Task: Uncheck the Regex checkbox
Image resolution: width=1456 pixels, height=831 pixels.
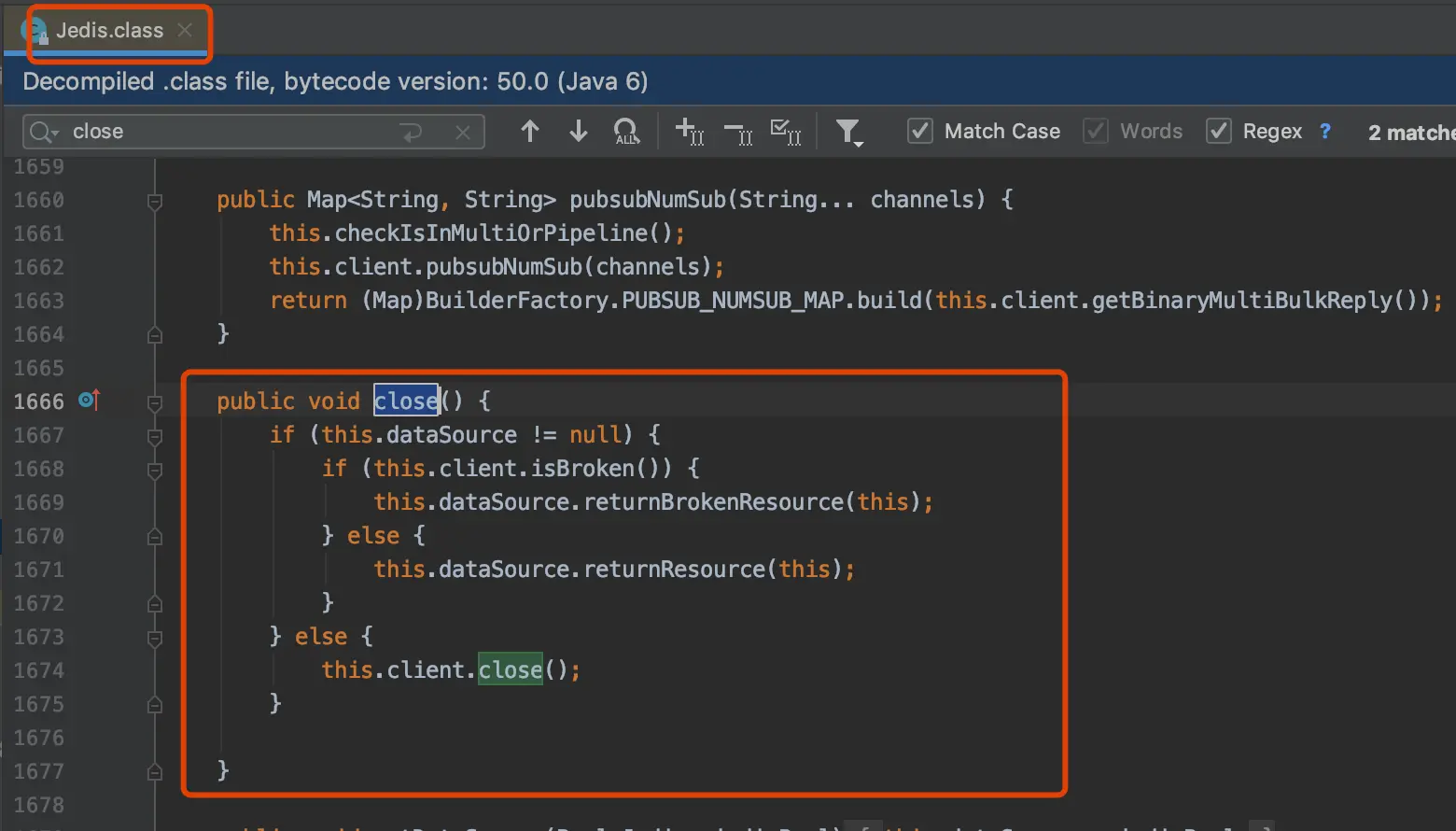Action: [1218, 131]
